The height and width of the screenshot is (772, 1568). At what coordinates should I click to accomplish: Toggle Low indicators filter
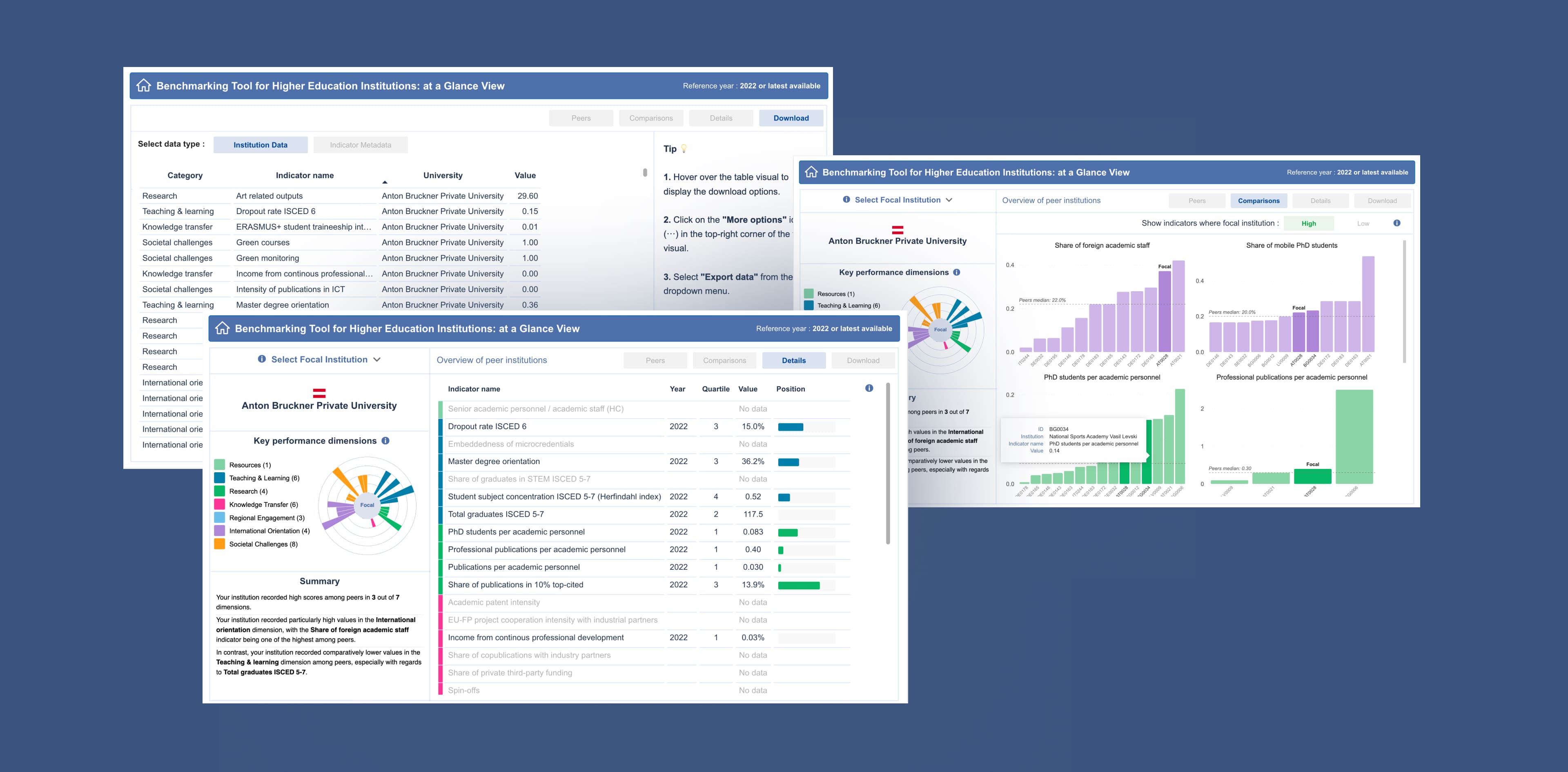pos(1363,223)
